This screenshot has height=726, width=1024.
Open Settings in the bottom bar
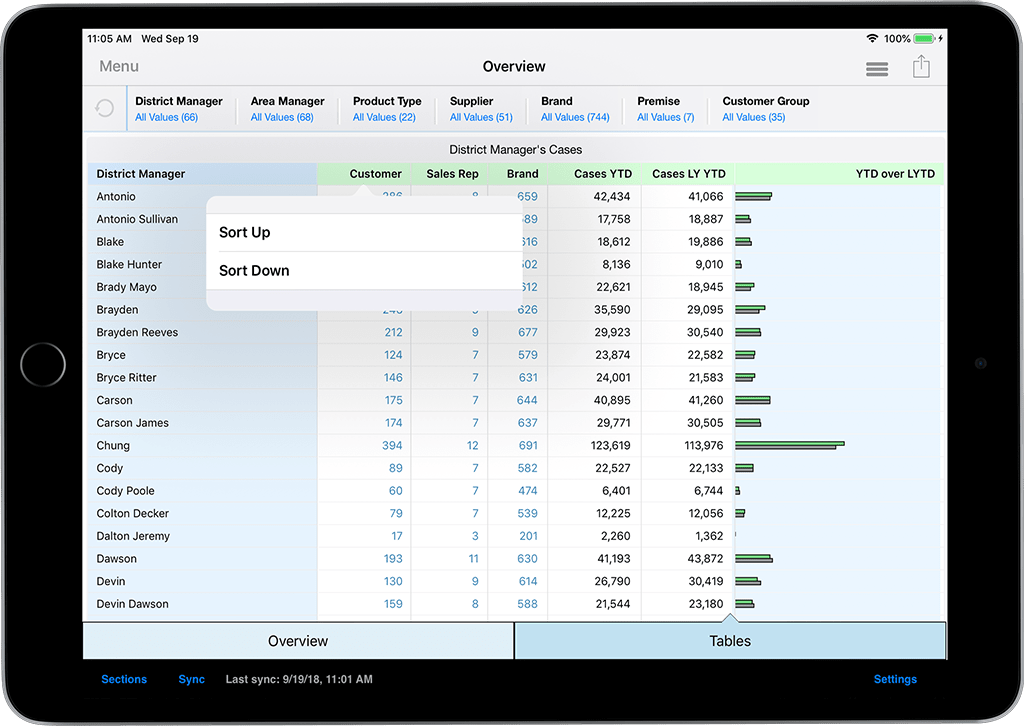pos(895,679)
